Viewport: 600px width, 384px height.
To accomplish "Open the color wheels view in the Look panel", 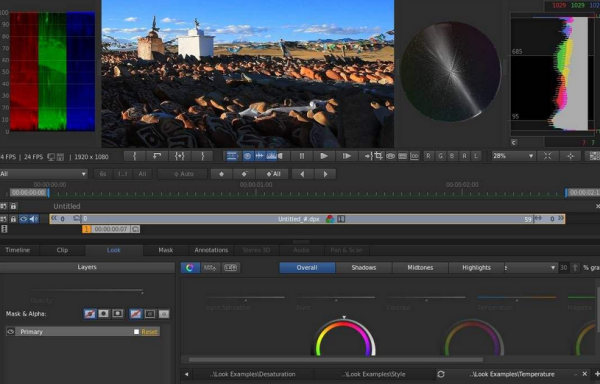I will click(190, 268).
